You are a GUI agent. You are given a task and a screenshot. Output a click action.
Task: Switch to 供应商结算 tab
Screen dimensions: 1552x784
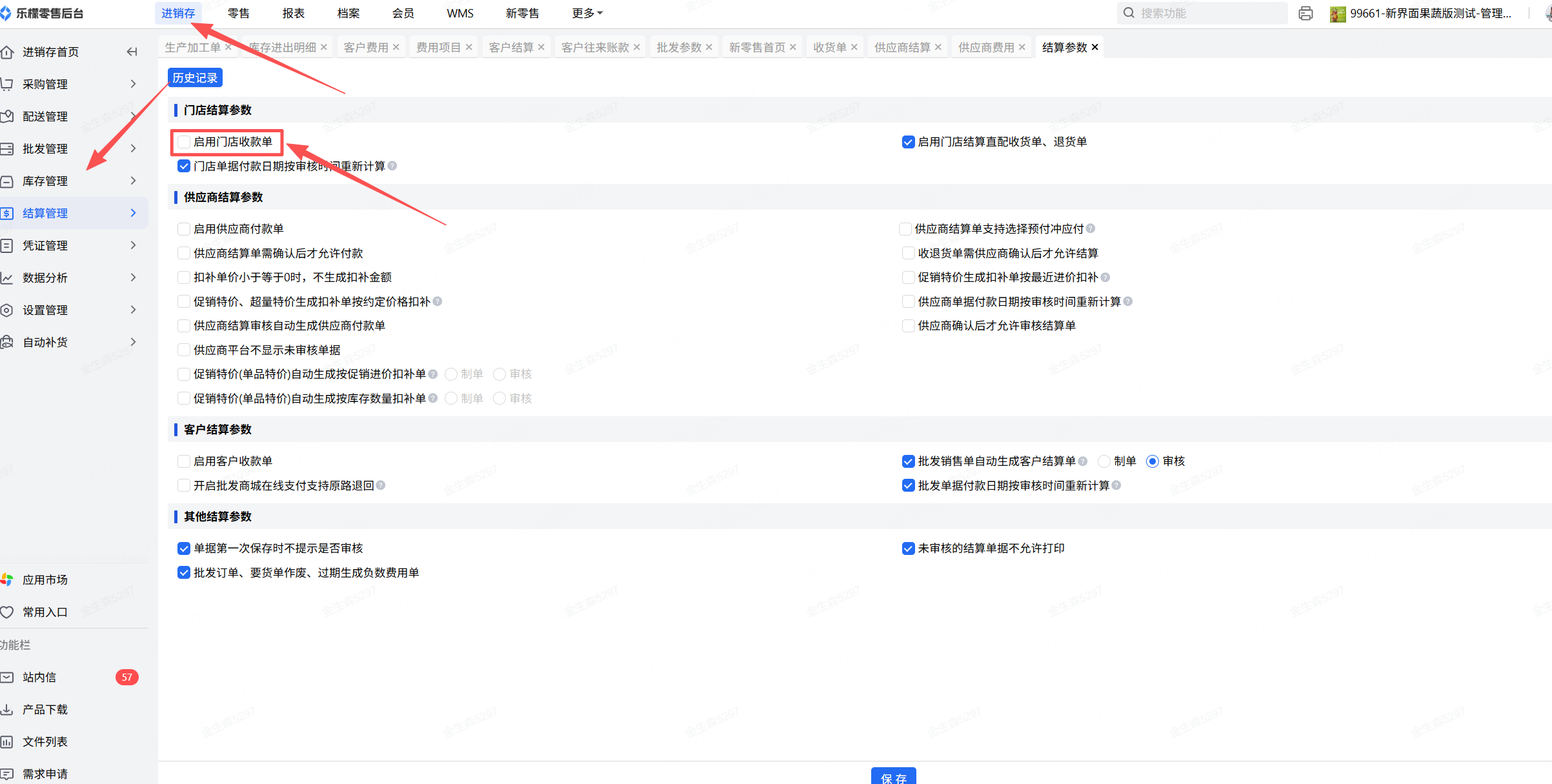(x=902, y=47)
